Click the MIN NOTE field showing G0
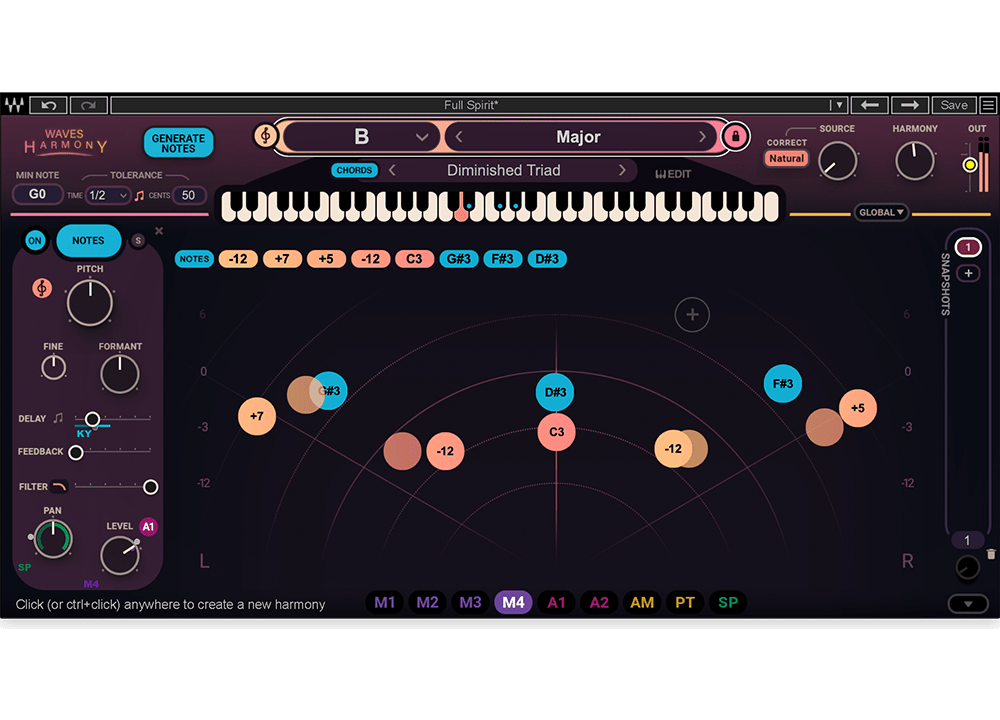The width and height of the screenshot is (1000, 720). (x=38, y=195)
